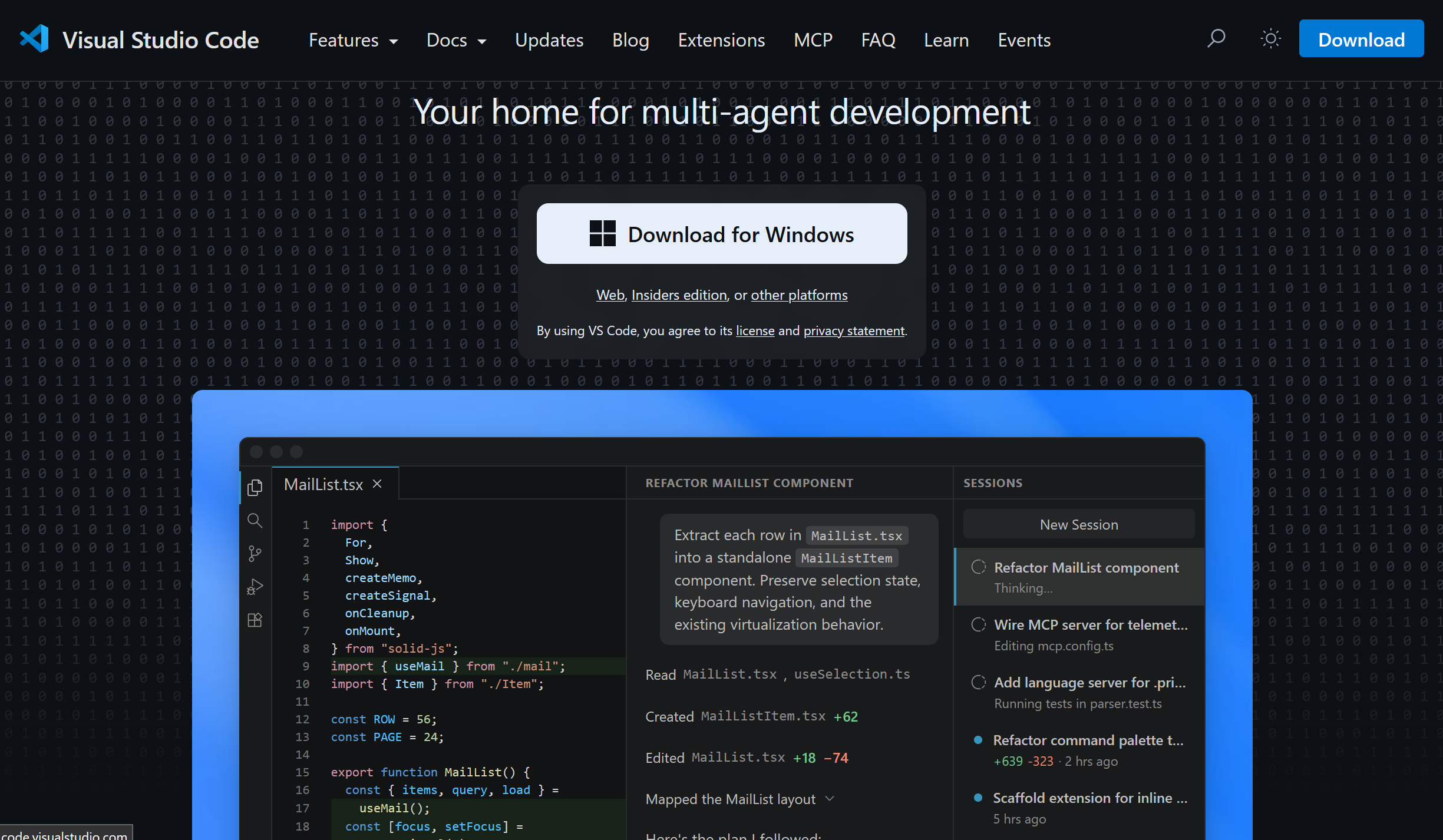Open the Learn nav link
1443x840 pixels.
(x=946, y=40)
